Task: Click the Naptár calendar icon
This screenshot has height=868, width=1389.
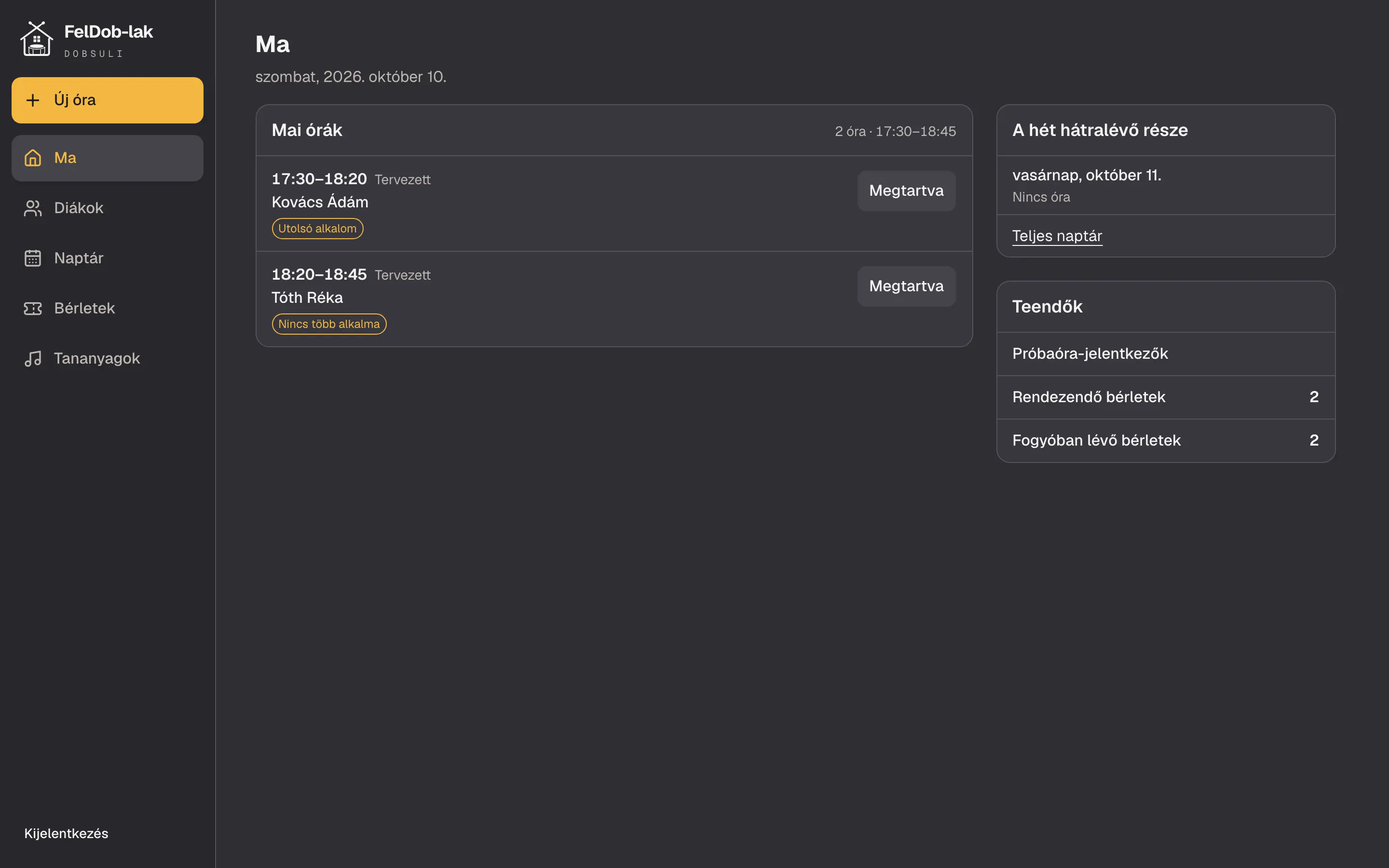Action: coord(33,258)
